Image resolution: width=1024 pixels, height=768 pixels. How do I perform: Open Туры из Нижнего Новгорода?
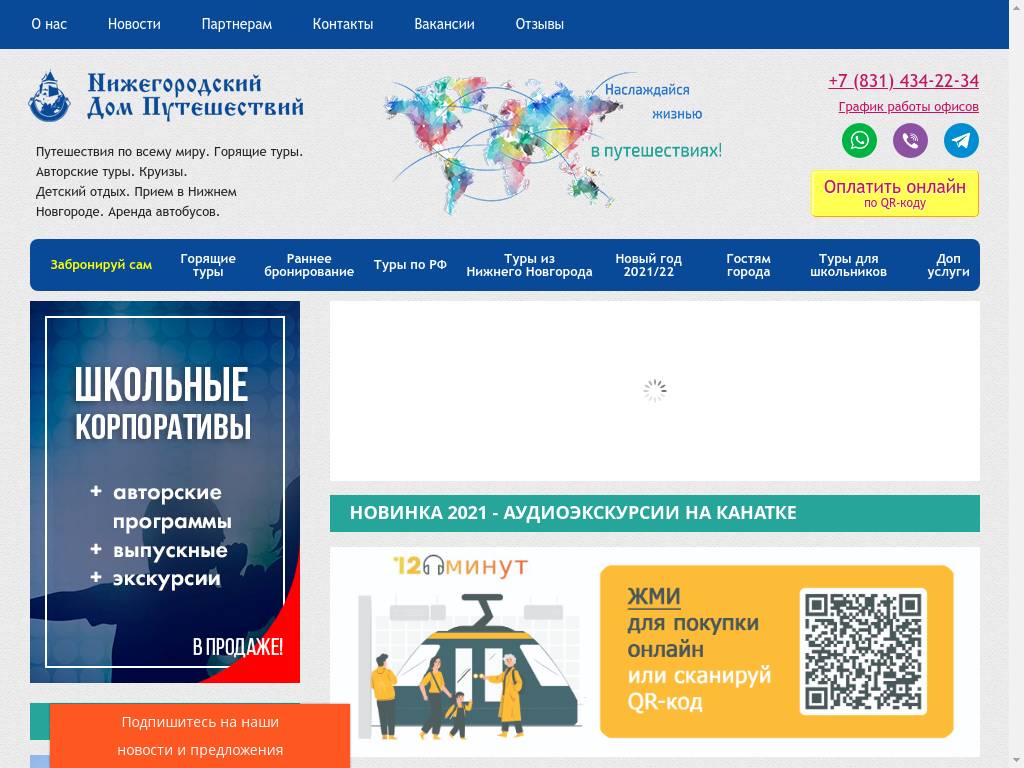pyautogui.click(x=530, y=265)
